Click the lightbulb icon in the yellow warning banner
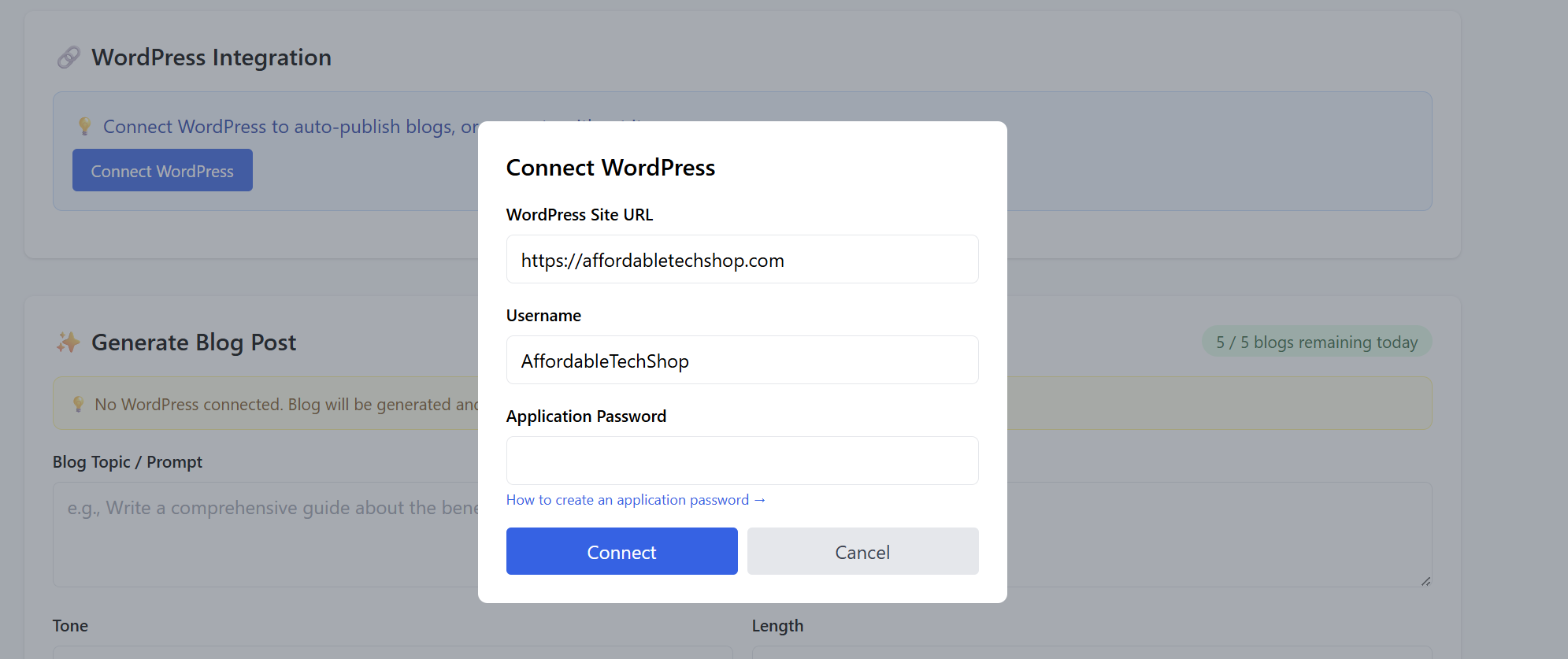The height and width of the screenshot is (659, 1568). pyautogui.click(x=78, y=405)
